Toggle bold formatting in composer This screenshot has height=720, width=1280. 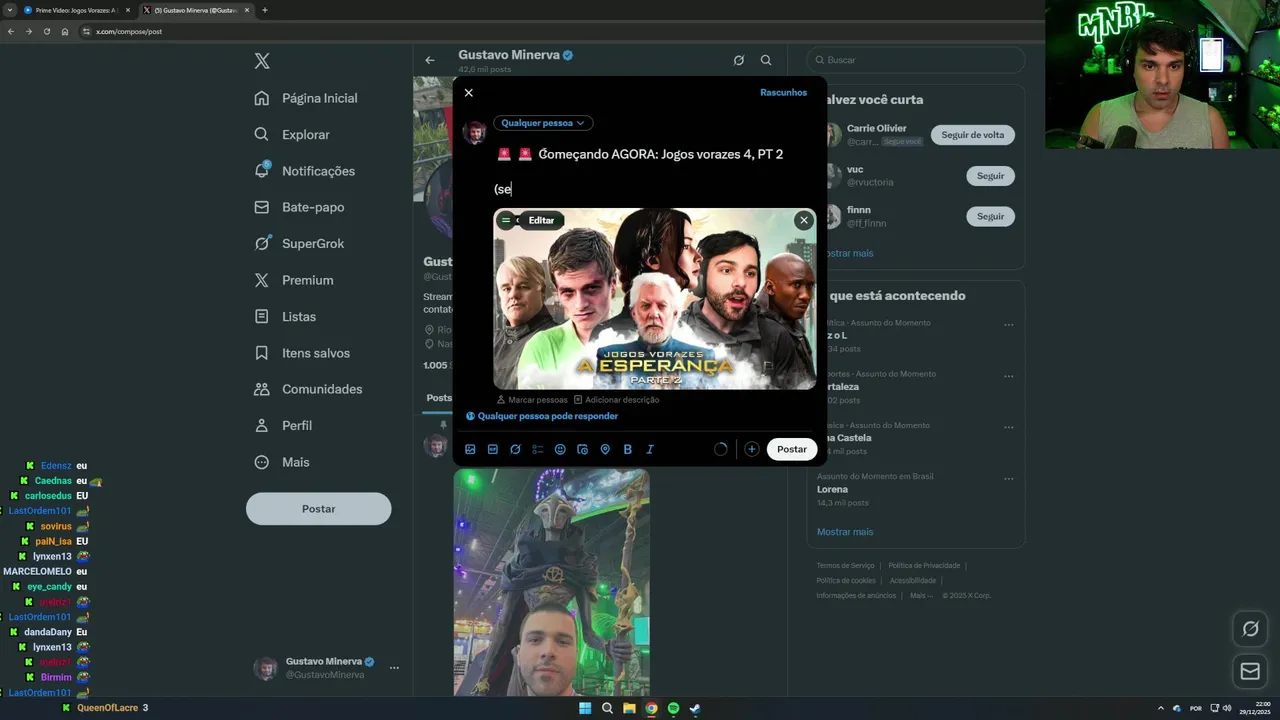pos(627,450)
